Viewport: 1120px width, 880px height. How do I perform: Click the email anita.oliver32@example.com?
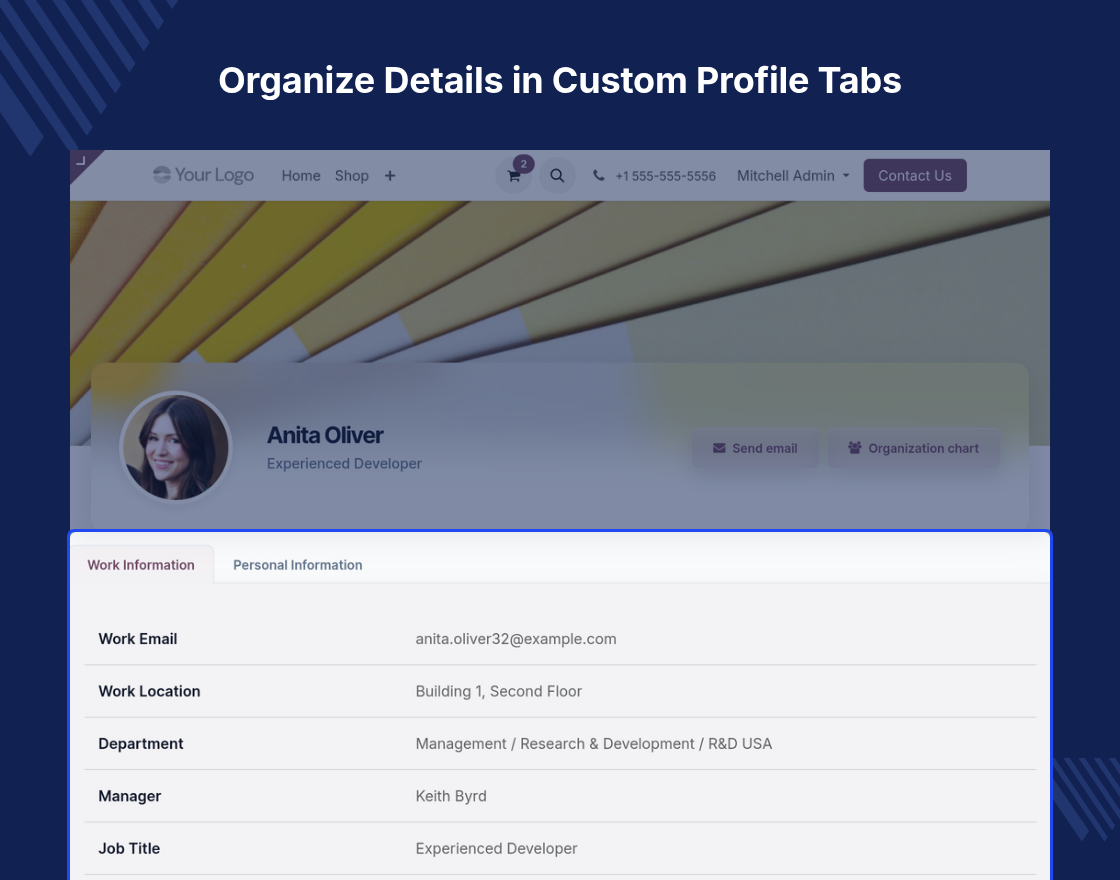pos(516,639)
